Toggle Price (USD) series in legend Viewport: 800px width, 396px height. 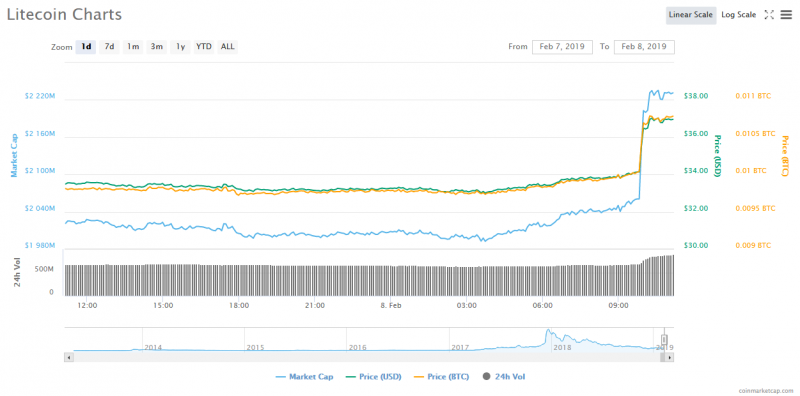pyautogui.click(x=373, y=377)
